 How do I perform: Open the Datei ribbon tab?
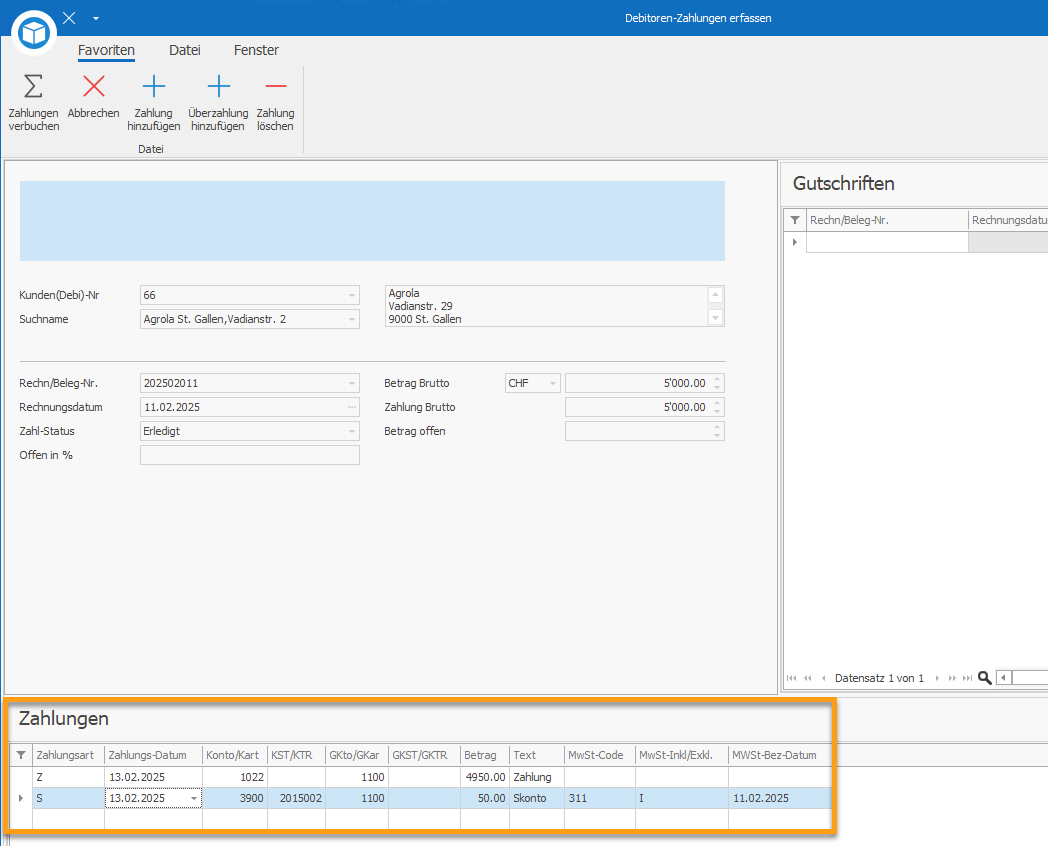(x=184, y=50)
